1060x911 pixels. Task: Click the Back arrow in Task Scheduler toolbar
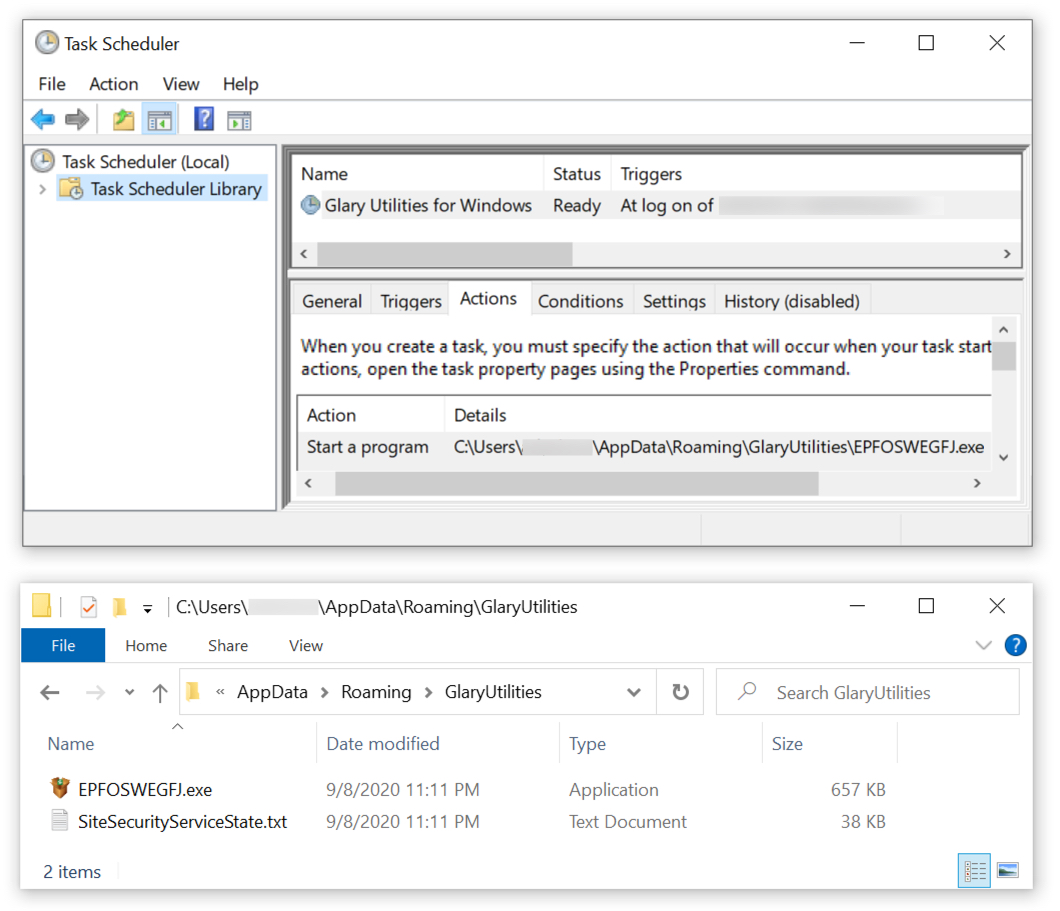click(x=43, y=120)
